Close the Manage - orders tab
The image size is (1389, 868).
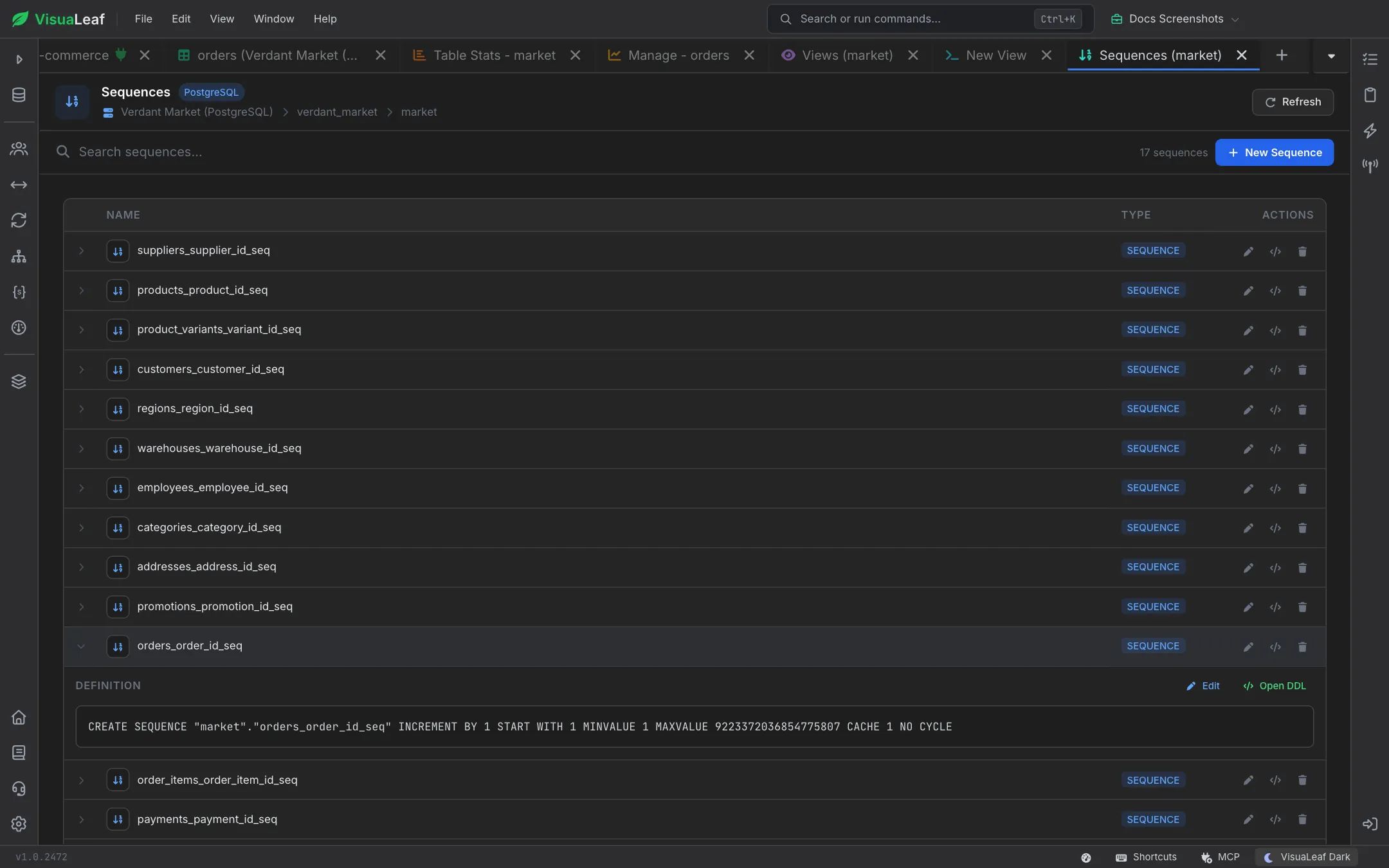(x=749, y=55)
